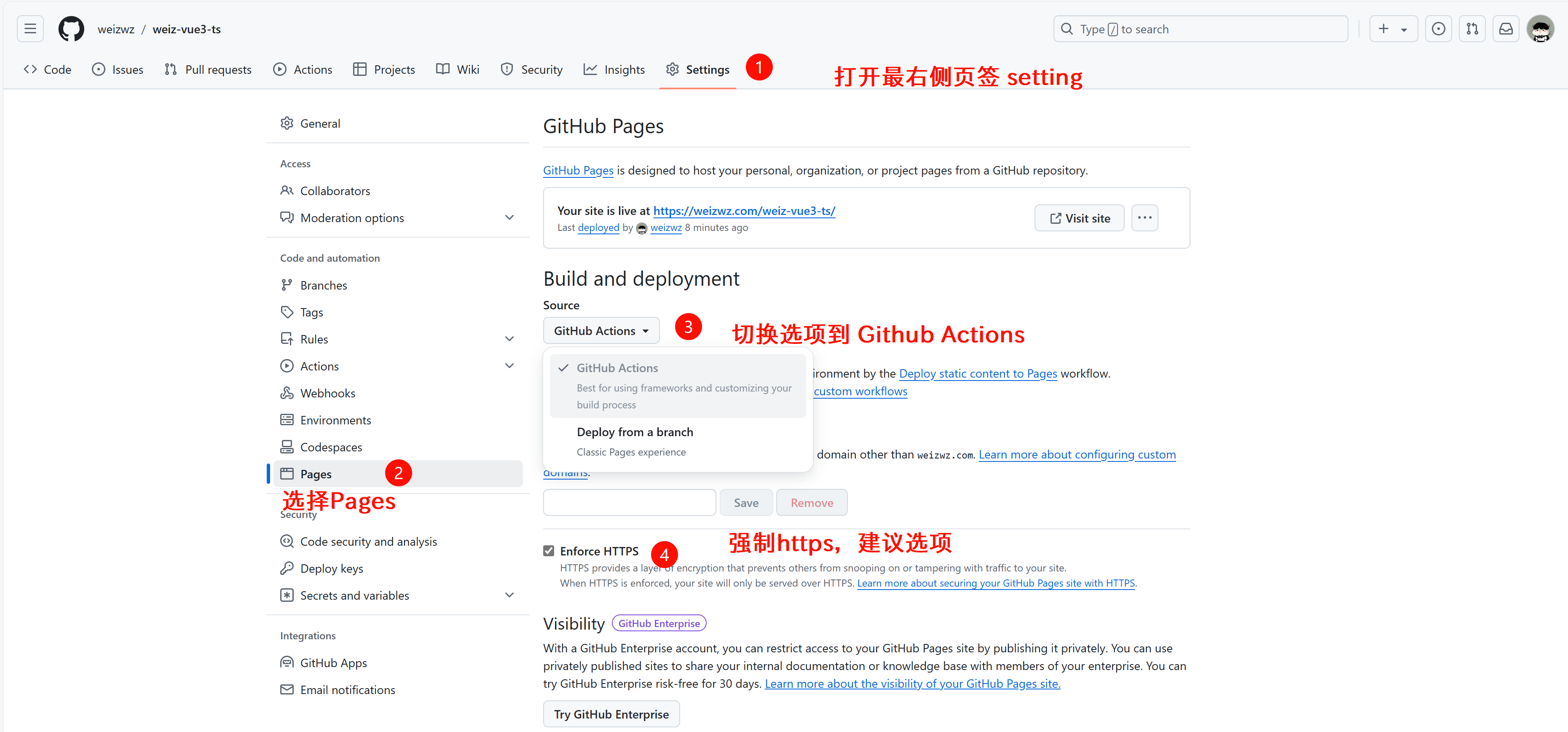Open the GitHub homepage via the logo
This screenshot has height=732, width=1568.
[71, 29]
